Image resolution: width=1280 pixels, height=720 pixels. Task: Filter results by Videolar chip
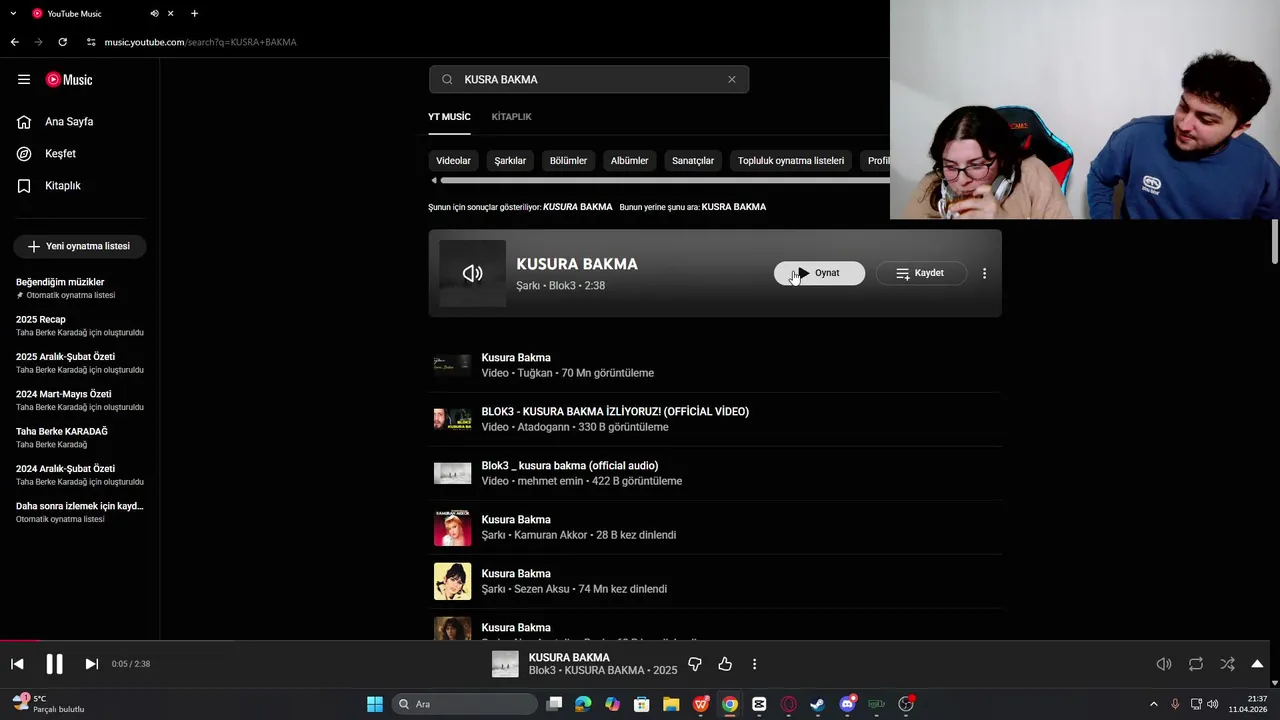tap(453, 161)
